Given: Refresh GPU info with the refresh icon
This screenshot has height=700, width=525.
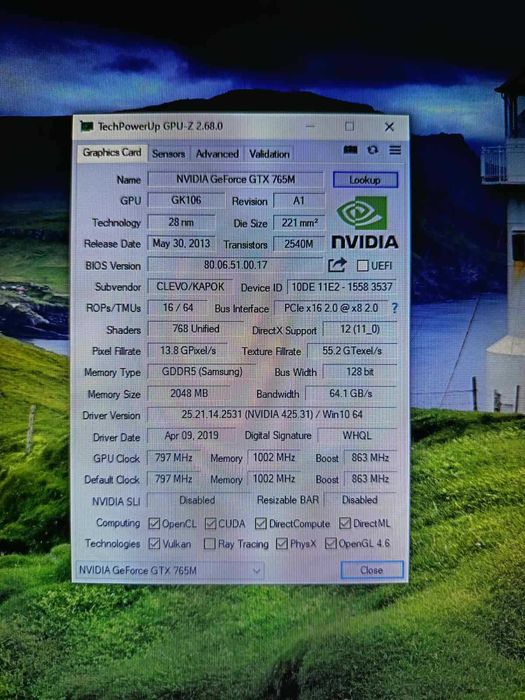Looking at the screenshot, I should (372, 150).
